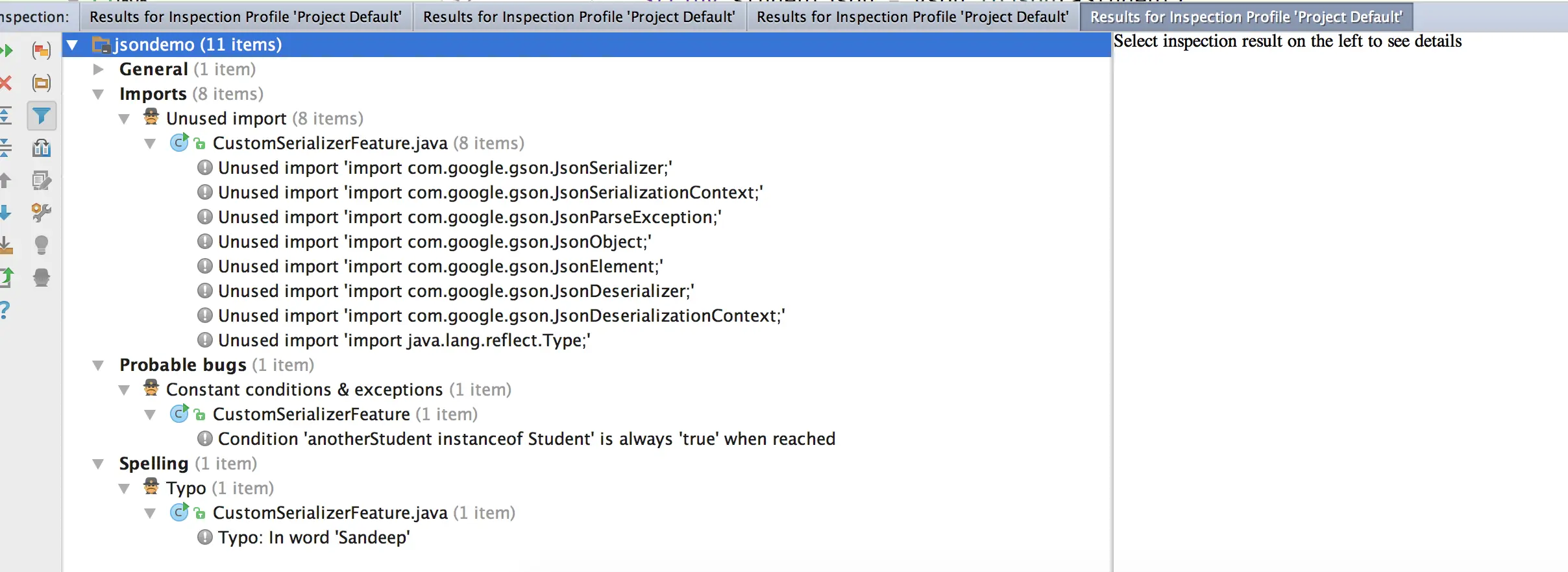This screenshot has height=572, width=1568.
Task: Collapse the Imports node
Action: (99, 94)
